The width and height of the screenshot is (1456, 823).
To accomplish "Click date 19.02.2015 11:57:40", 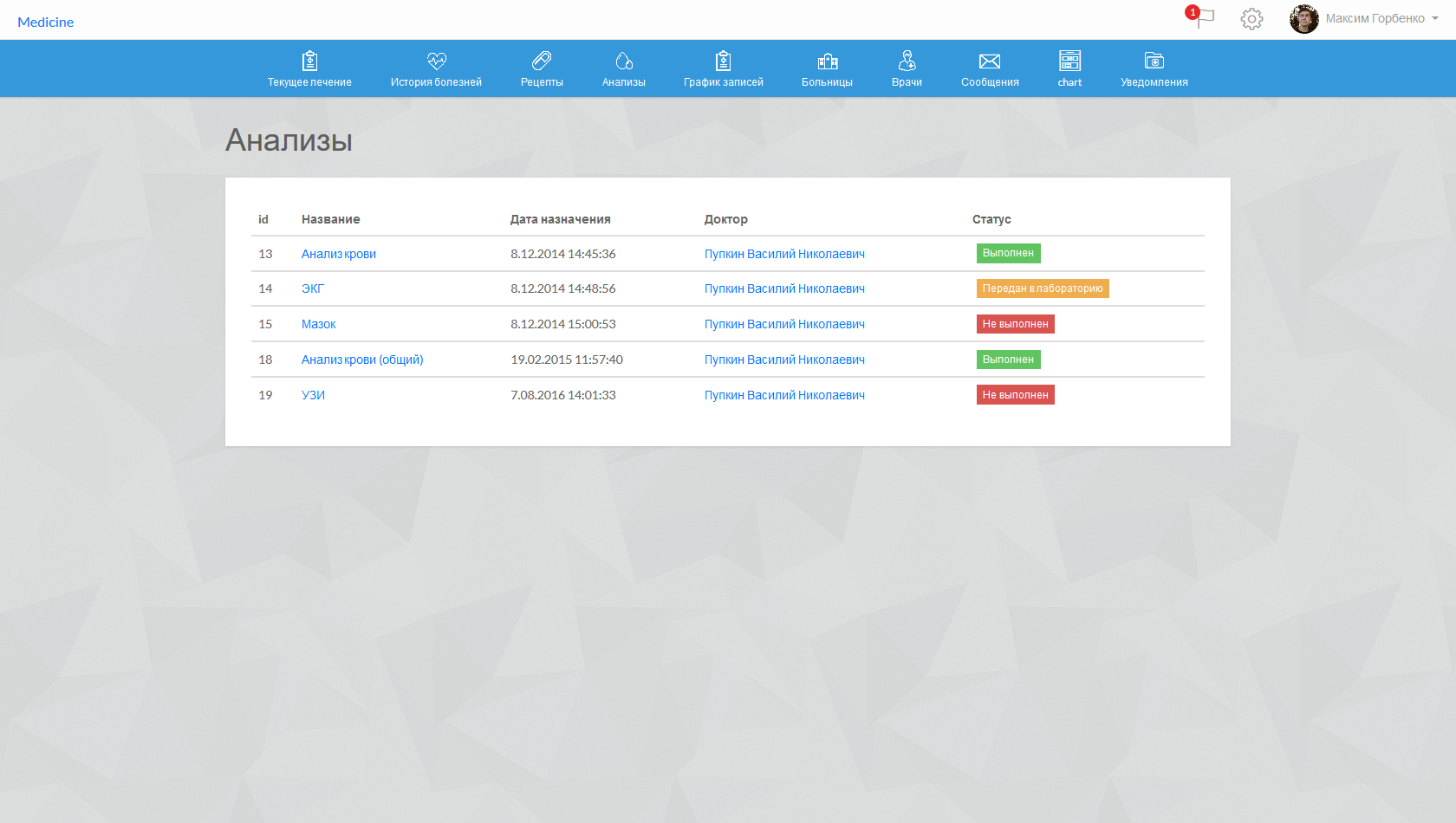I will tap(567, 360).
